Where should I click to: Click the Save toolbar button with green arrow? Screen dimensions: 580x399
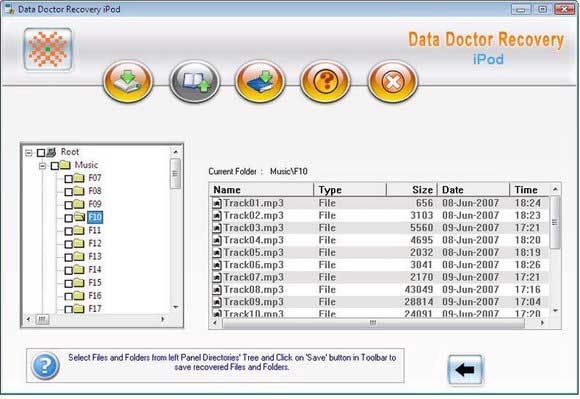click(128, 81)
